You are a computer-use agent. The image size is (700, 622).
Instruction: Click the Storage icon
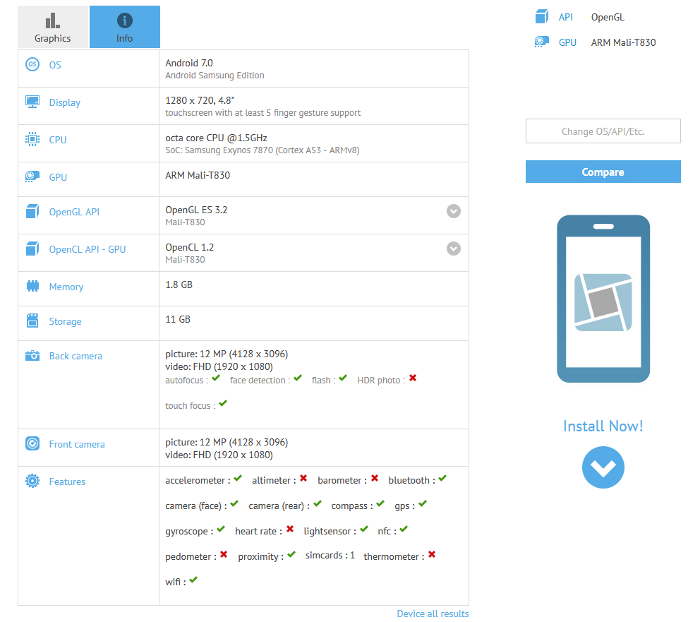coord(32,321)
